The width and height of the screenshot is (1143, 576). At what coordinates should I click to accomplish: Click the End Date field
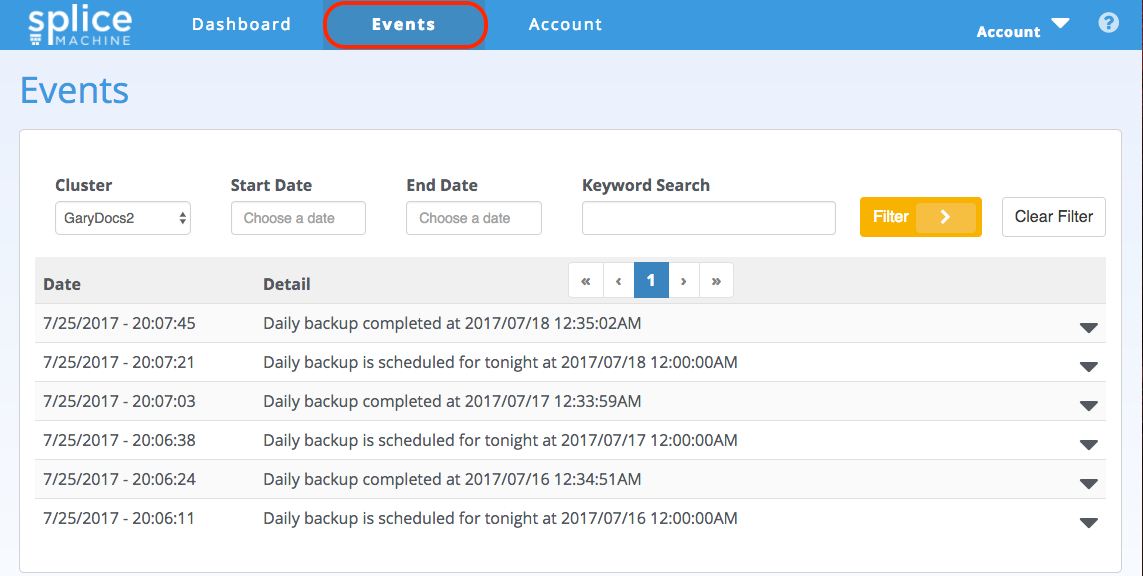tap(474, 218)
